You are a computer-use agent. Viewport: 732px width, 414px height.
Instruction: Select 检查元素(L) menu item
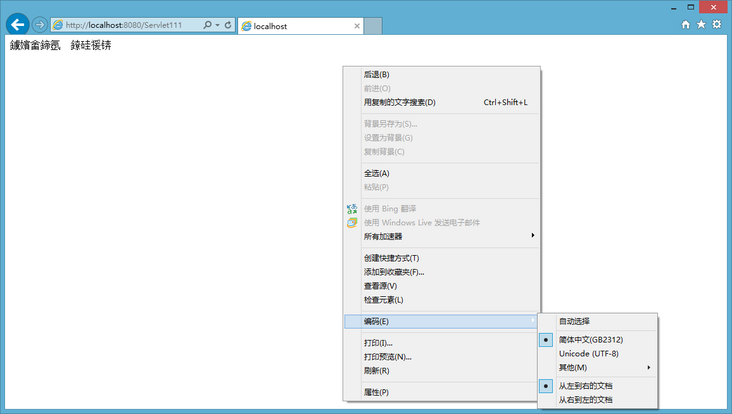coord(442,300)
